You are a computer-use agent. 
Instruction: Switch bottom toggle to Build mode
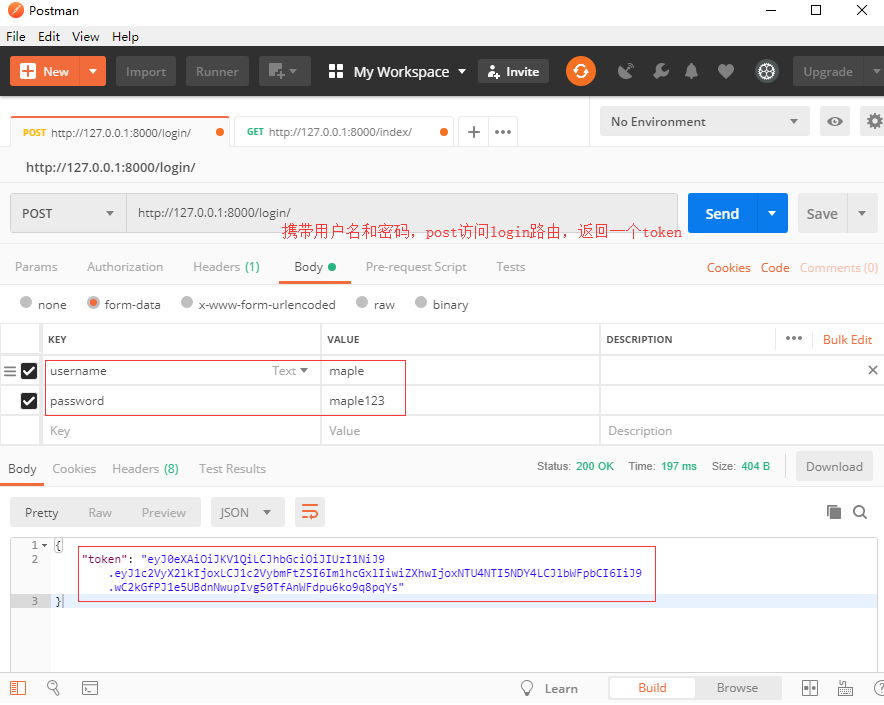click(x=652, y=688)
